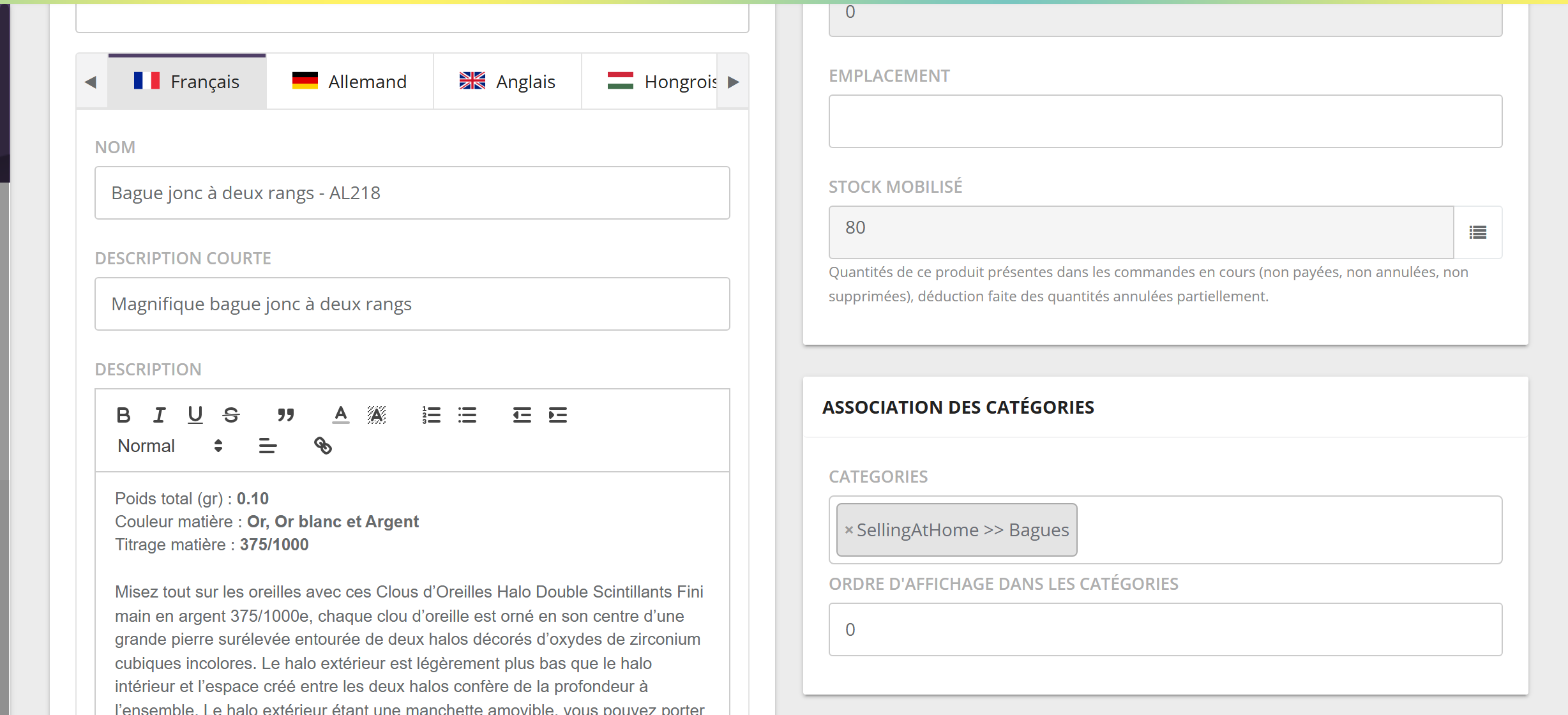Edit the Description courte field
The height and width of the screenshot is (715, 1568).
point(412,304)
